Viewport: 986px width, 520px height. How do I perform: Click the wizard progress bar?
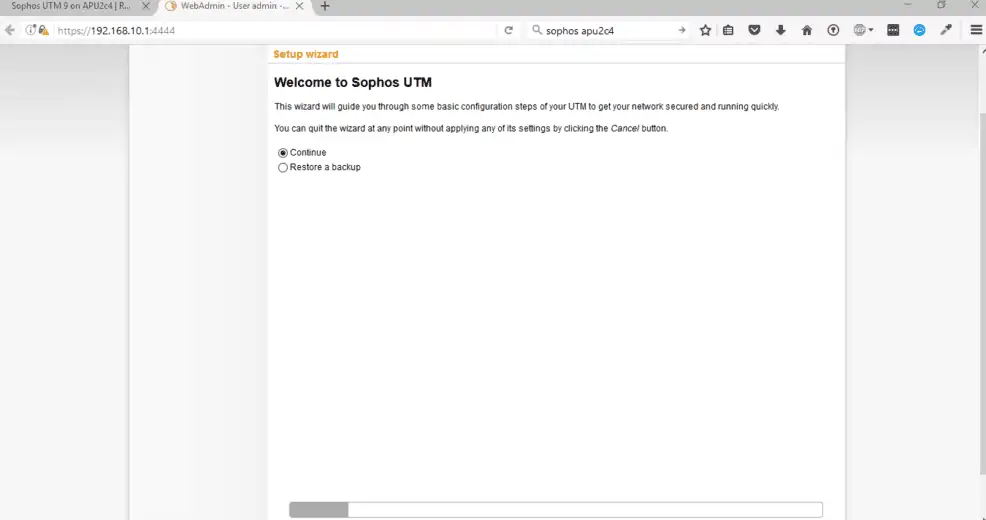click(x=556, y=509)
